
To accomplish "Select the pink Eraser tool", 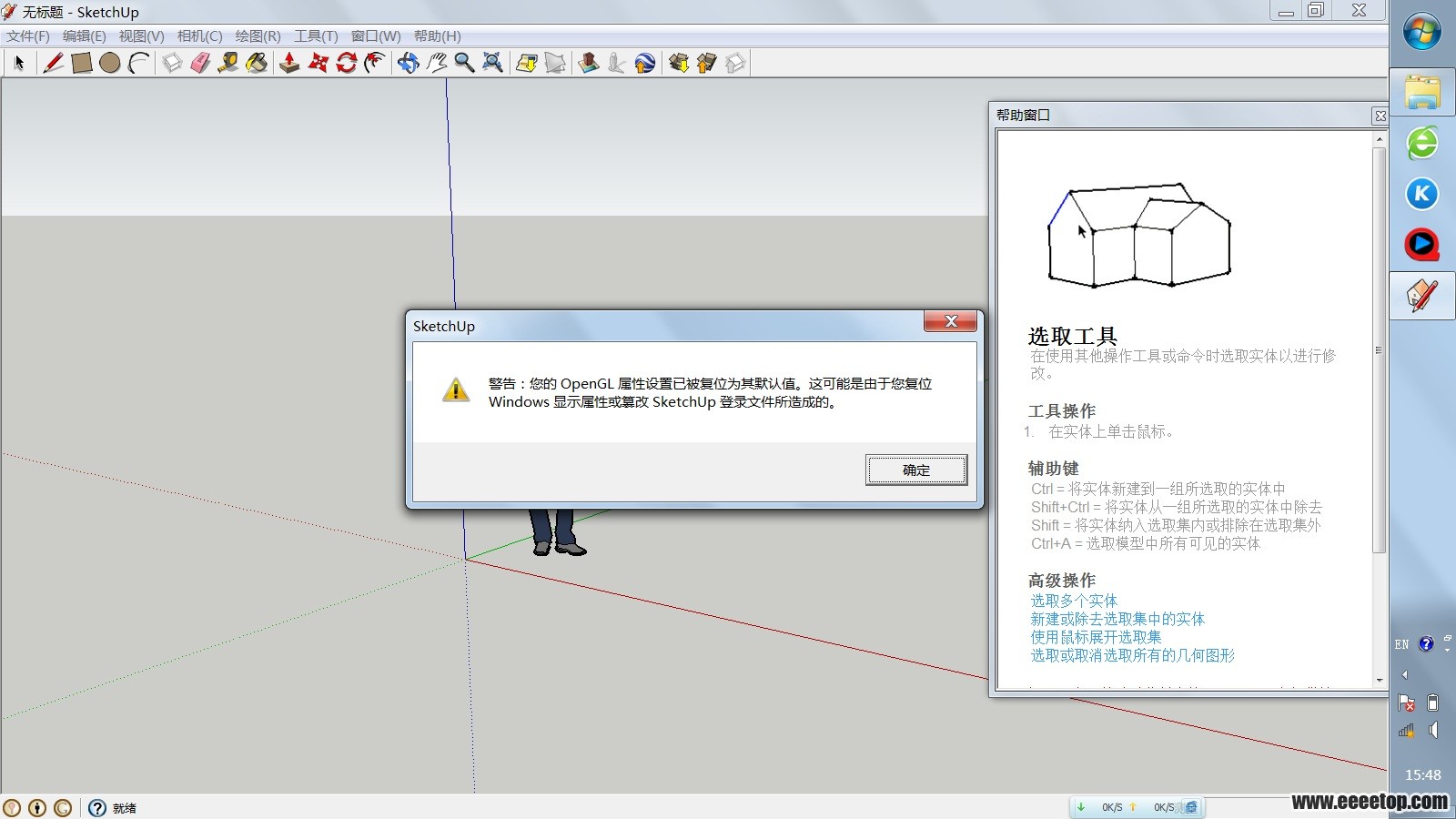I will pyautogui.click(x=200, y=63).
